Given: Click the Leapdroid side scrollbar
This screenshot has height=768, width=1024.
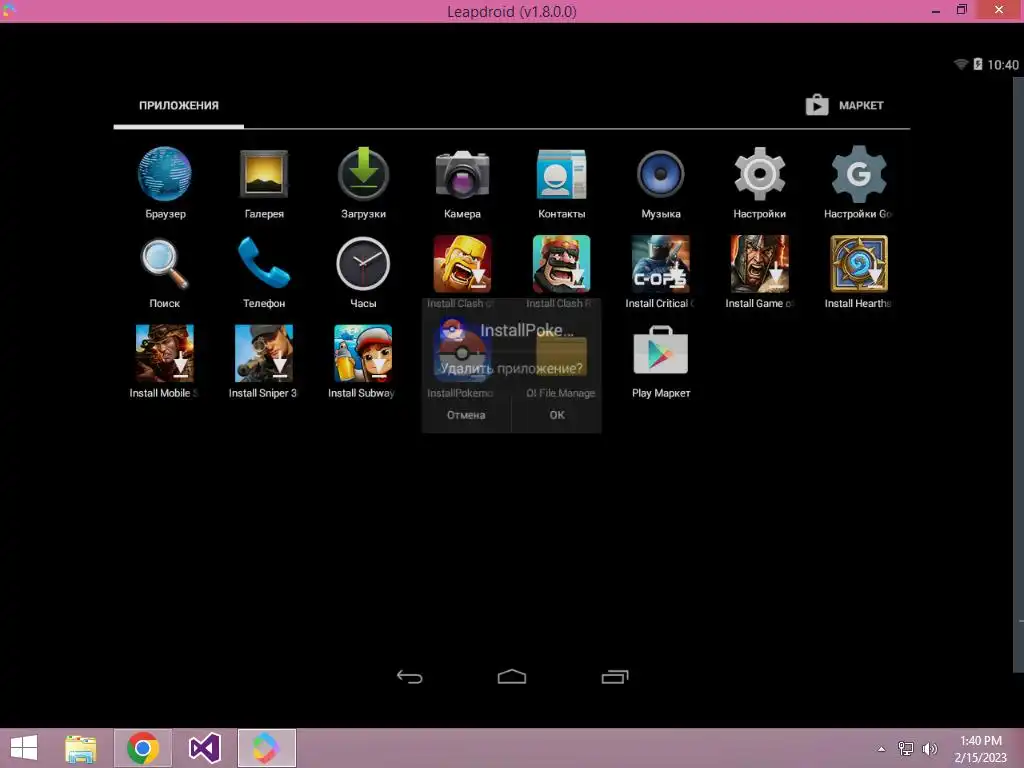Looking at the screenshot, I should [1018, 374].
